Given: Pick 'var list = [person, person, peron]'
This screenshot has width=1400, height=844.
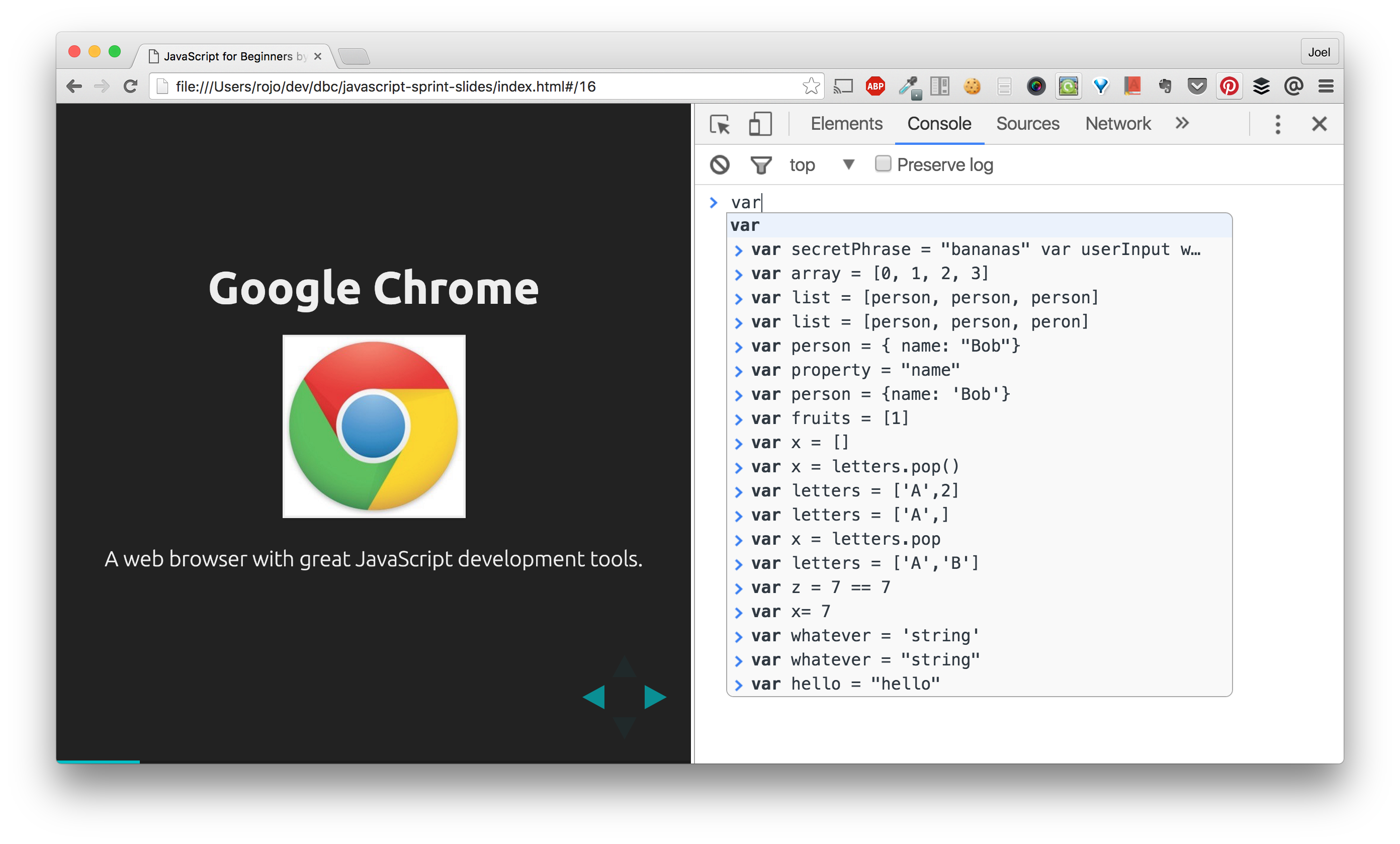Looking at the screenshot, I should pyautogui.click(x=980, y=322).
